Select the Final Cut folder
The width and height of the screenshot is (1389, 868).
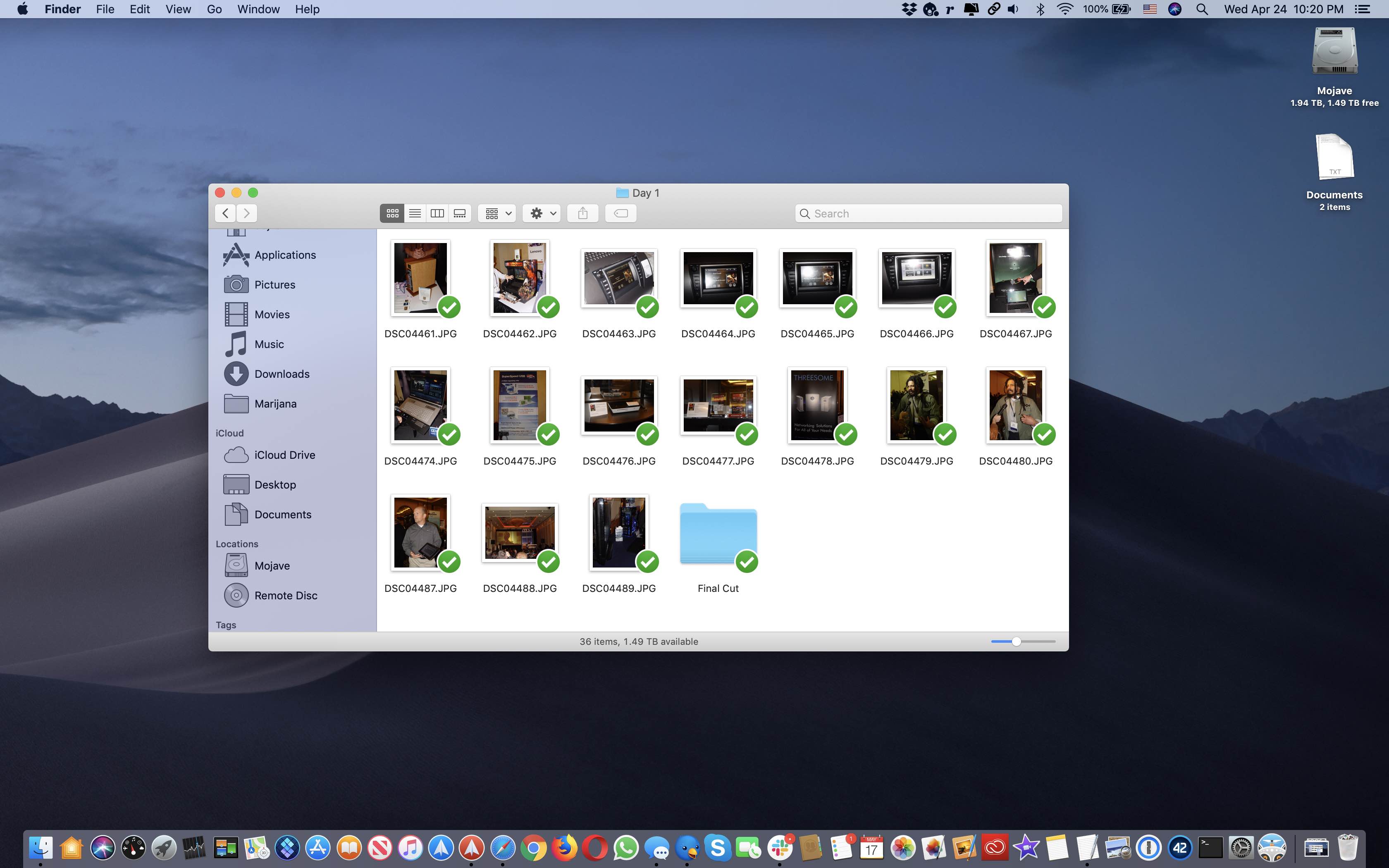point(718,534)
